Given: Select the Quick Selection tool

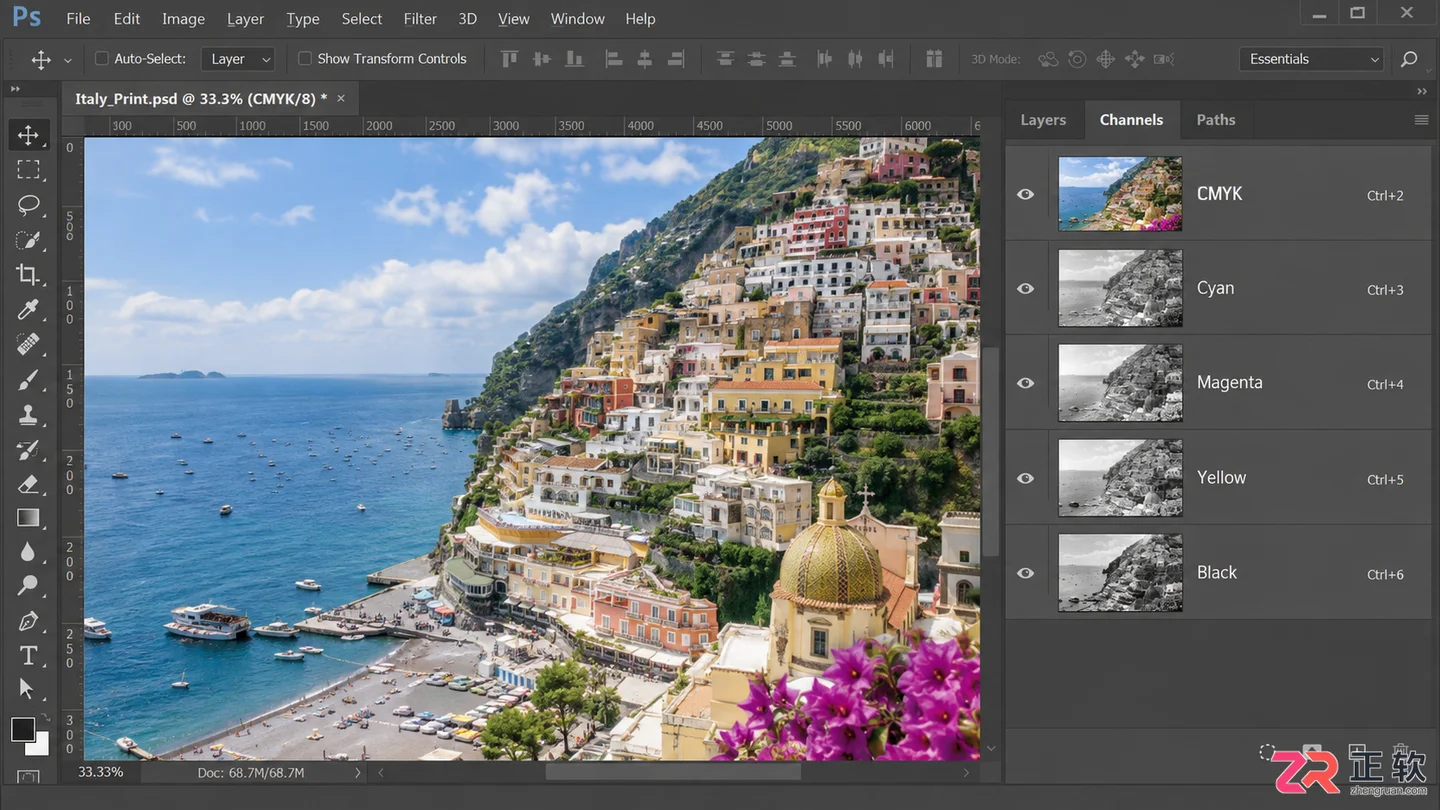Looking at the screenshot, I should pyautogui.click(x=28, y=240).
